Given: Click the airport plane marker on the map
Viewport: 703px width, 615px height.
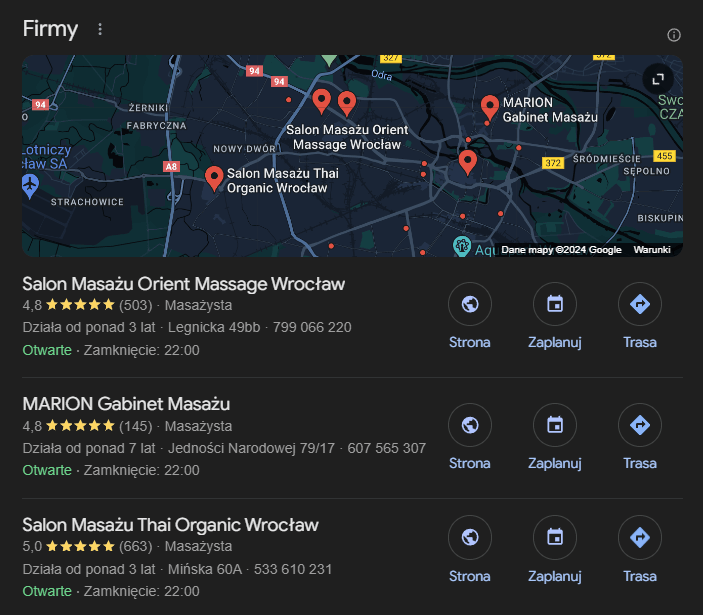Looking at the screenshot, I should click(x=30, y=186).
